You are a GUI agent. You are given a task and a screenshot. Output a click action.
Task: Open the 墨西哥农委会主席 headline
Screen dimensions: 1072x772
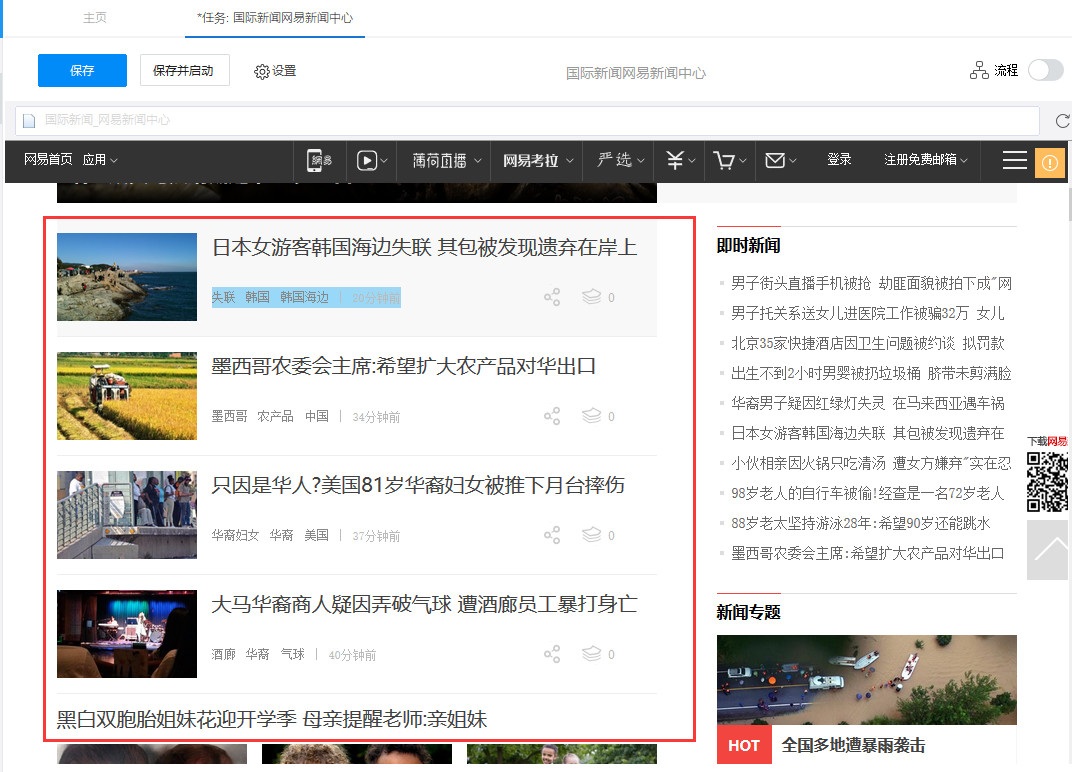click(403, 367)
